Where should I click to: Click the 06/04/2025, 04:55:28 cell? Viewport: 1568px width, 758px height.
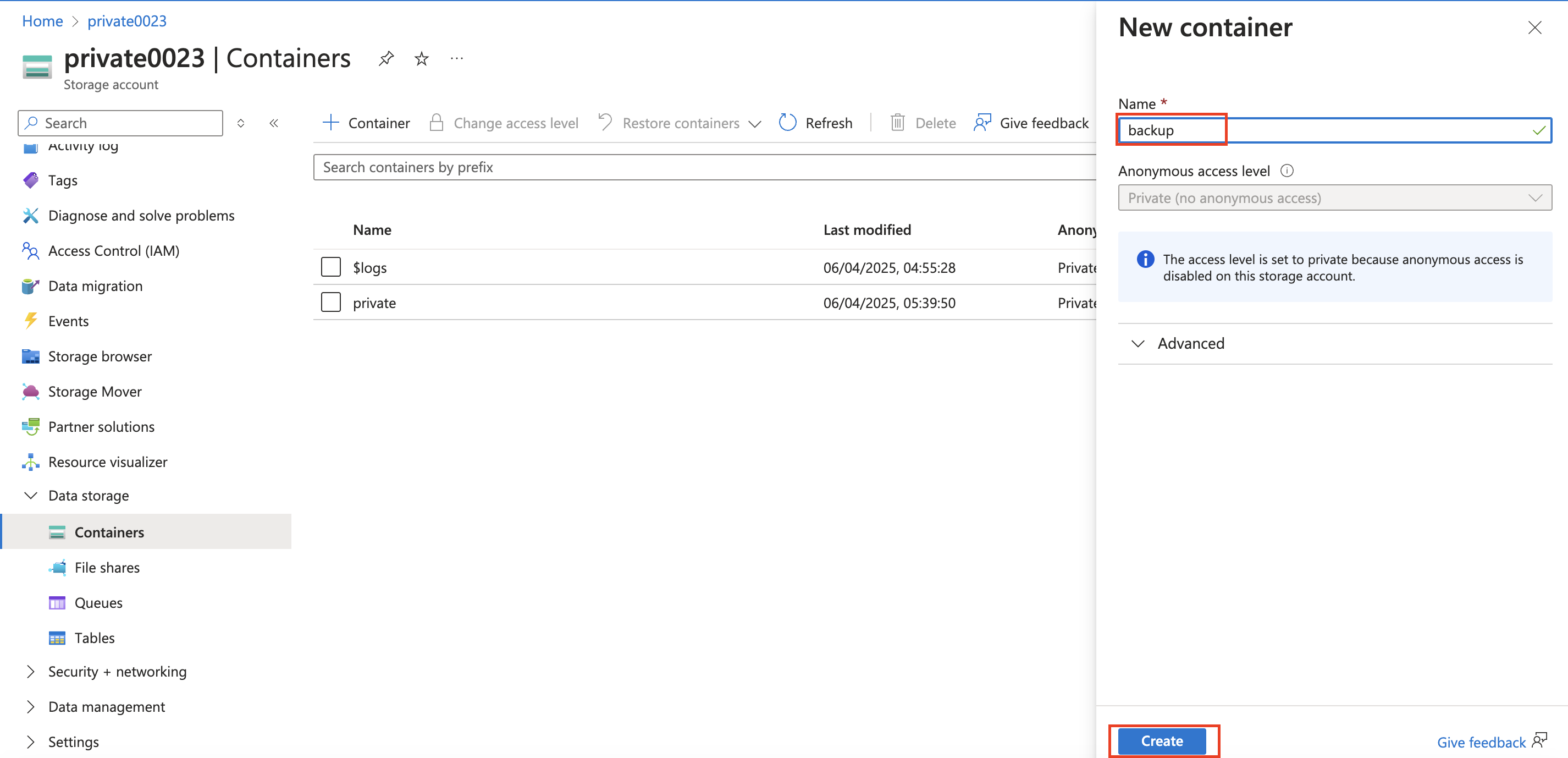(x=890, y=267)
